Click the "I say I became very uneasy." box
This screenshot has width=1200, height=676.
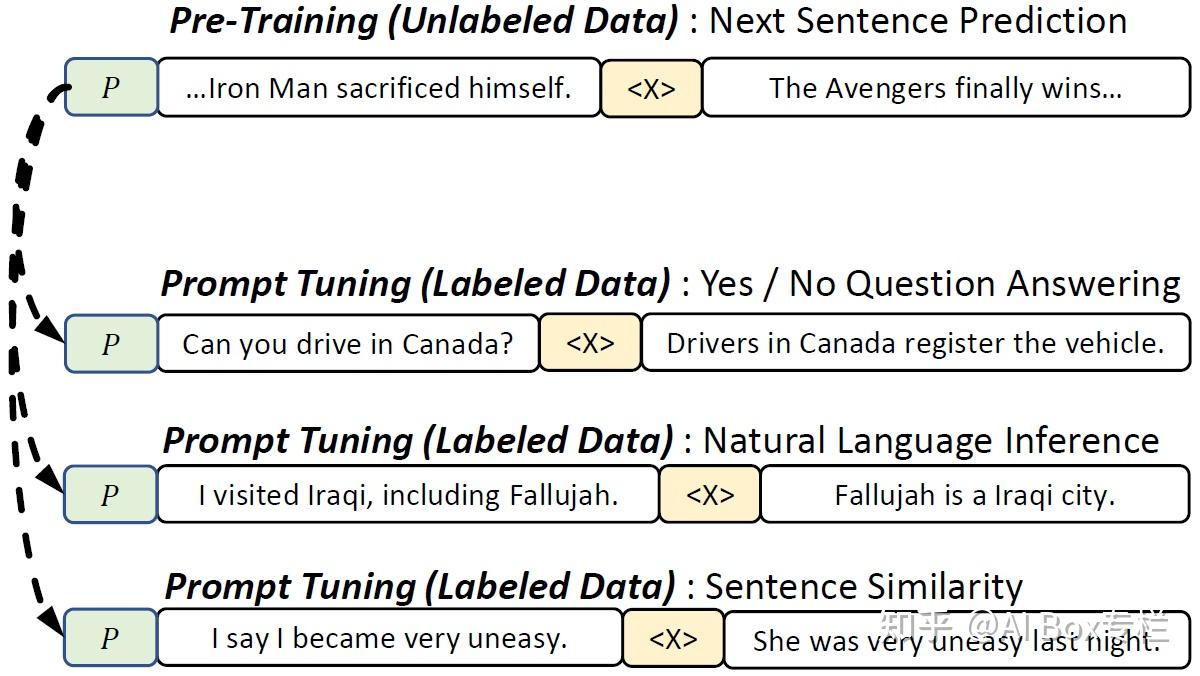[389, 638]
